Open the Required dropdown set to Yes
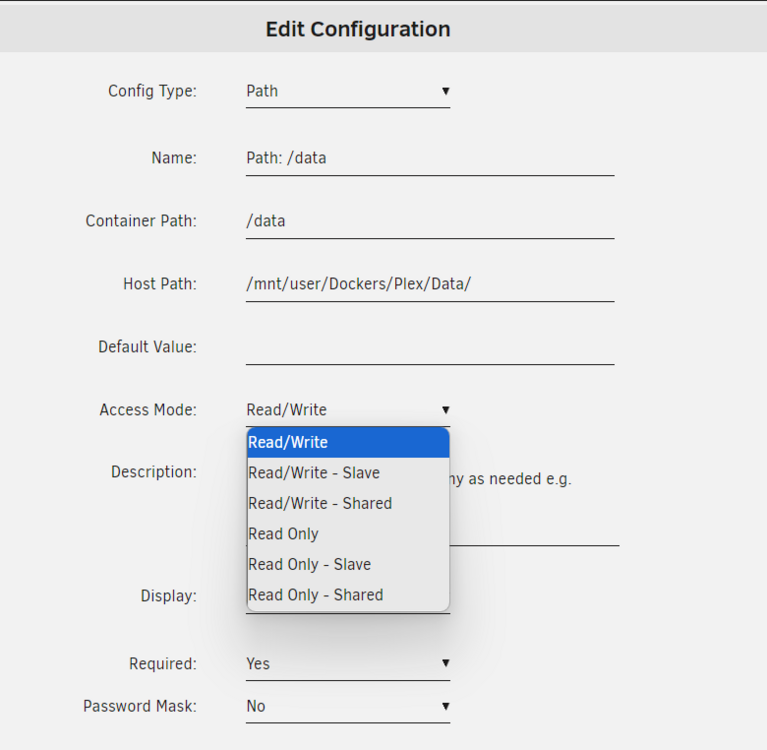Screen dimensions: 767x750 (348, 664)
